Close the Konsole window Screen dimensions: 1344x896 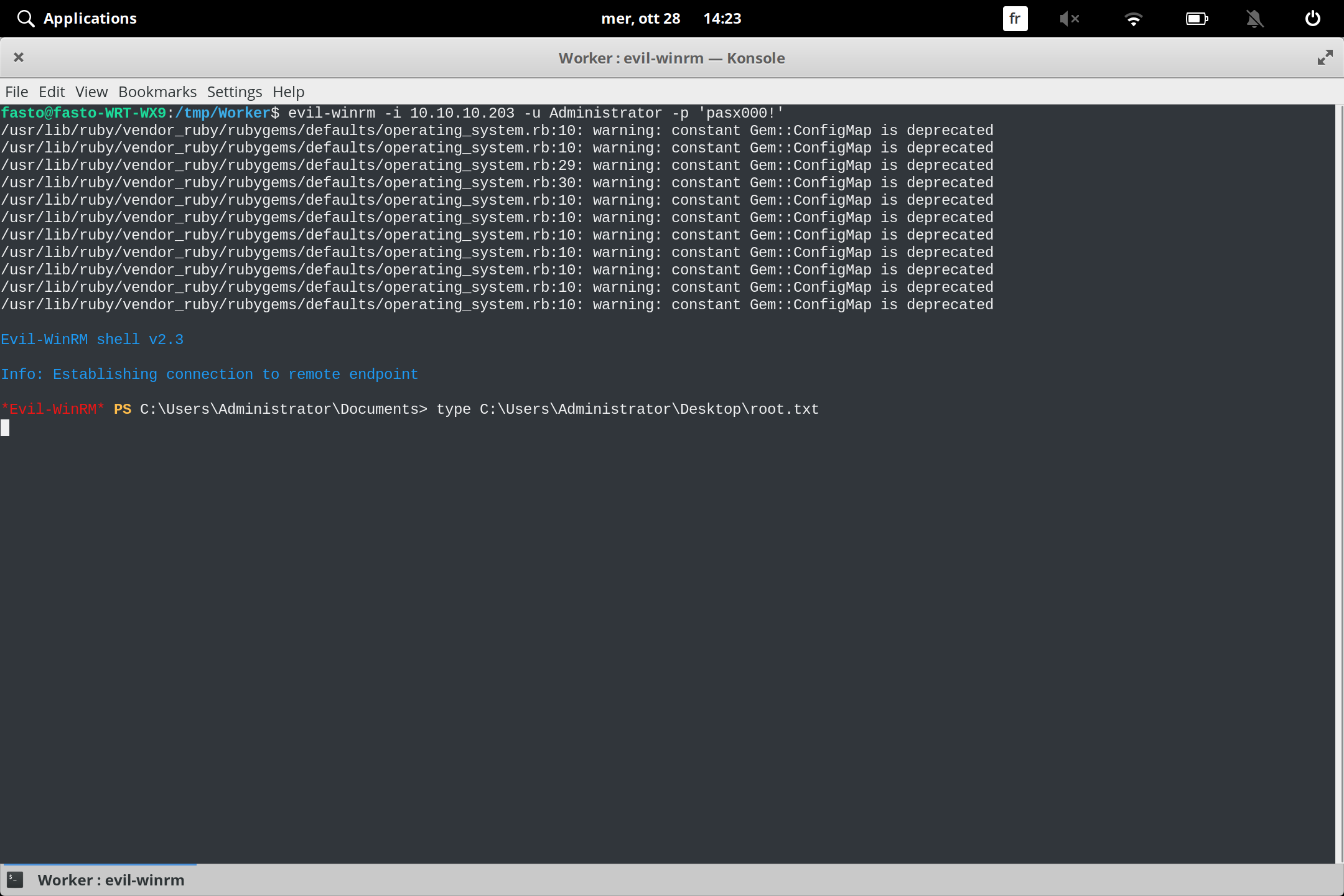pos(19,57)
